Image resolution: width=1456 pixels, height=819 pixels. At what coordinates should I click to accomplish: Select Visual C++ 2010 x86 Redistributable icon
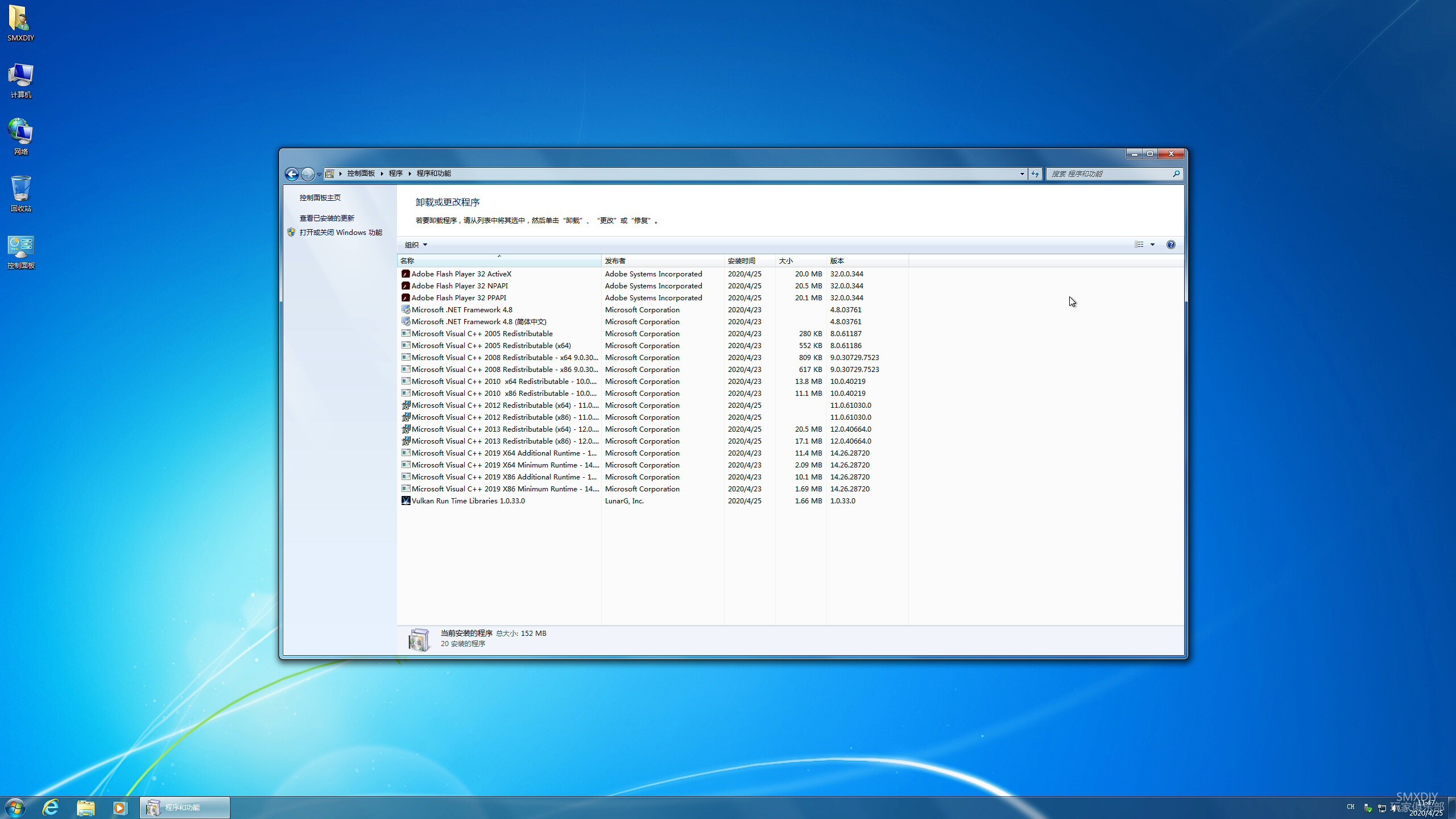[406, 394]
